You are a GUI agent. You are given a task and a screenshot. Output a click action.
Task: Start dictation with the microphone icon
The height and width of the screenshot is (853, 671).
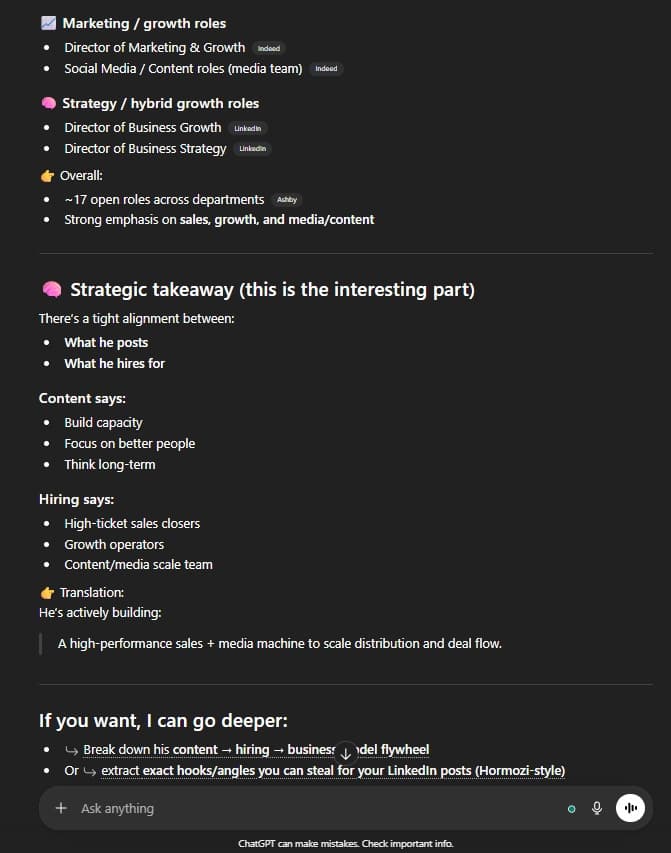click(597, 808)
